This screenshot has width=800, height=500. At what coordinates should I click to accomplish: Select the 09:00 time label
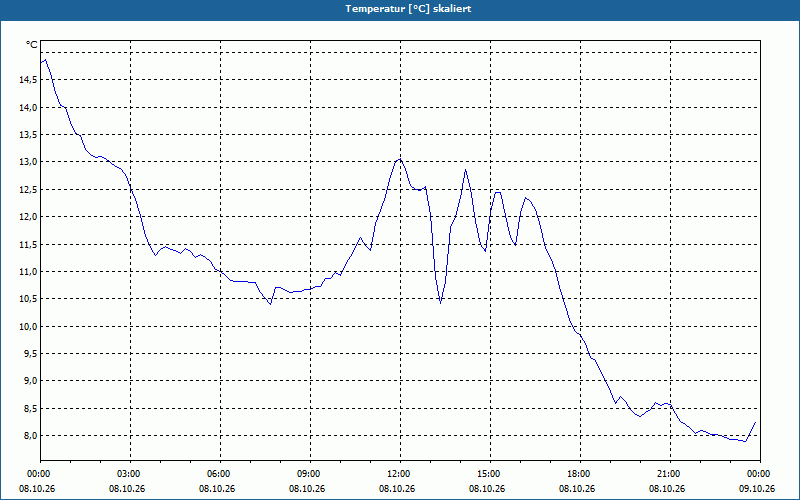[x=310, y=474]
